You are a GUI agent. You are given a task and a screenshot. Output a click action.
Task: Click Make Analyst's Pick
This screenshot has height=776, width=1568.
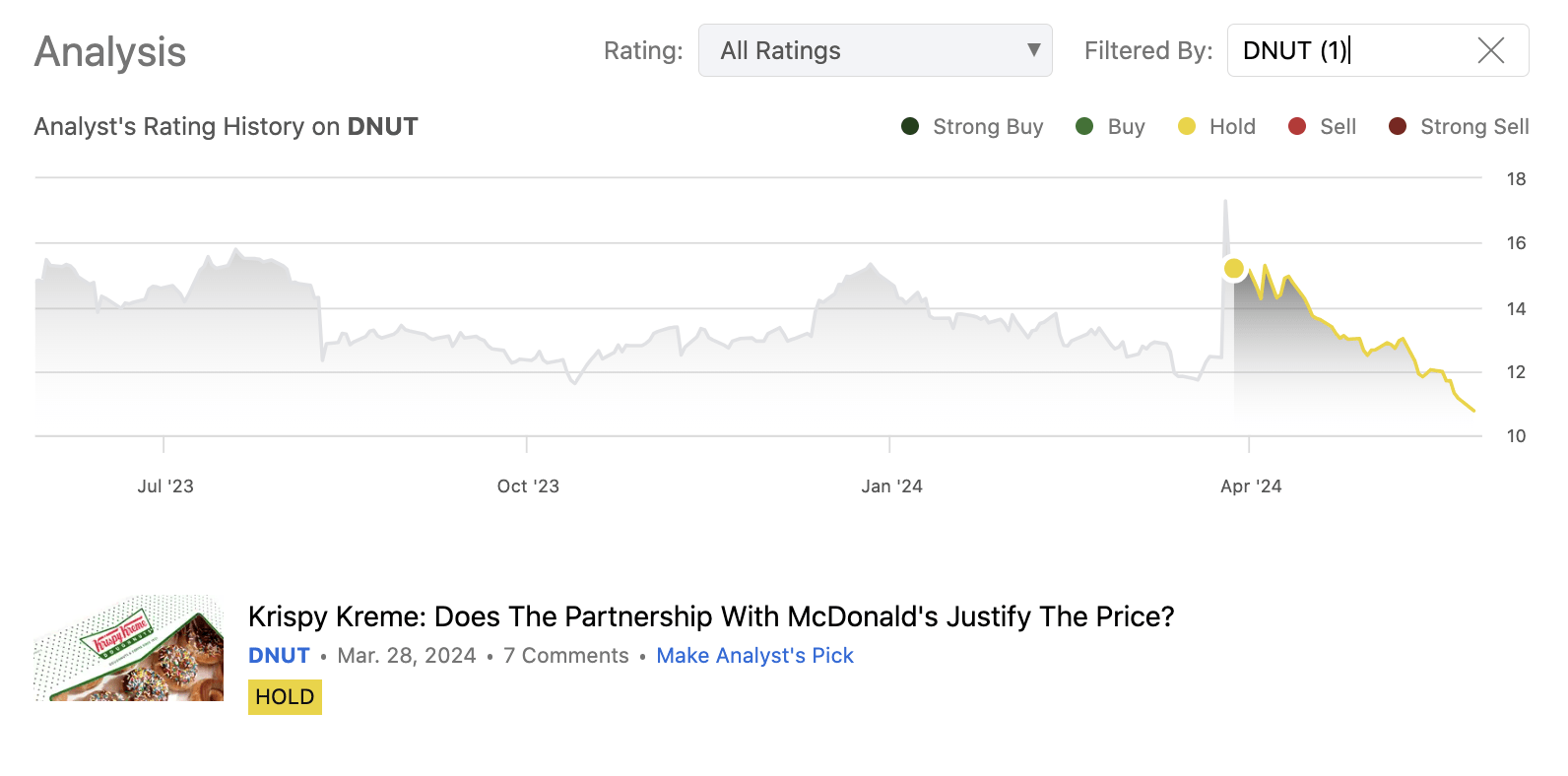coord(754,655)
